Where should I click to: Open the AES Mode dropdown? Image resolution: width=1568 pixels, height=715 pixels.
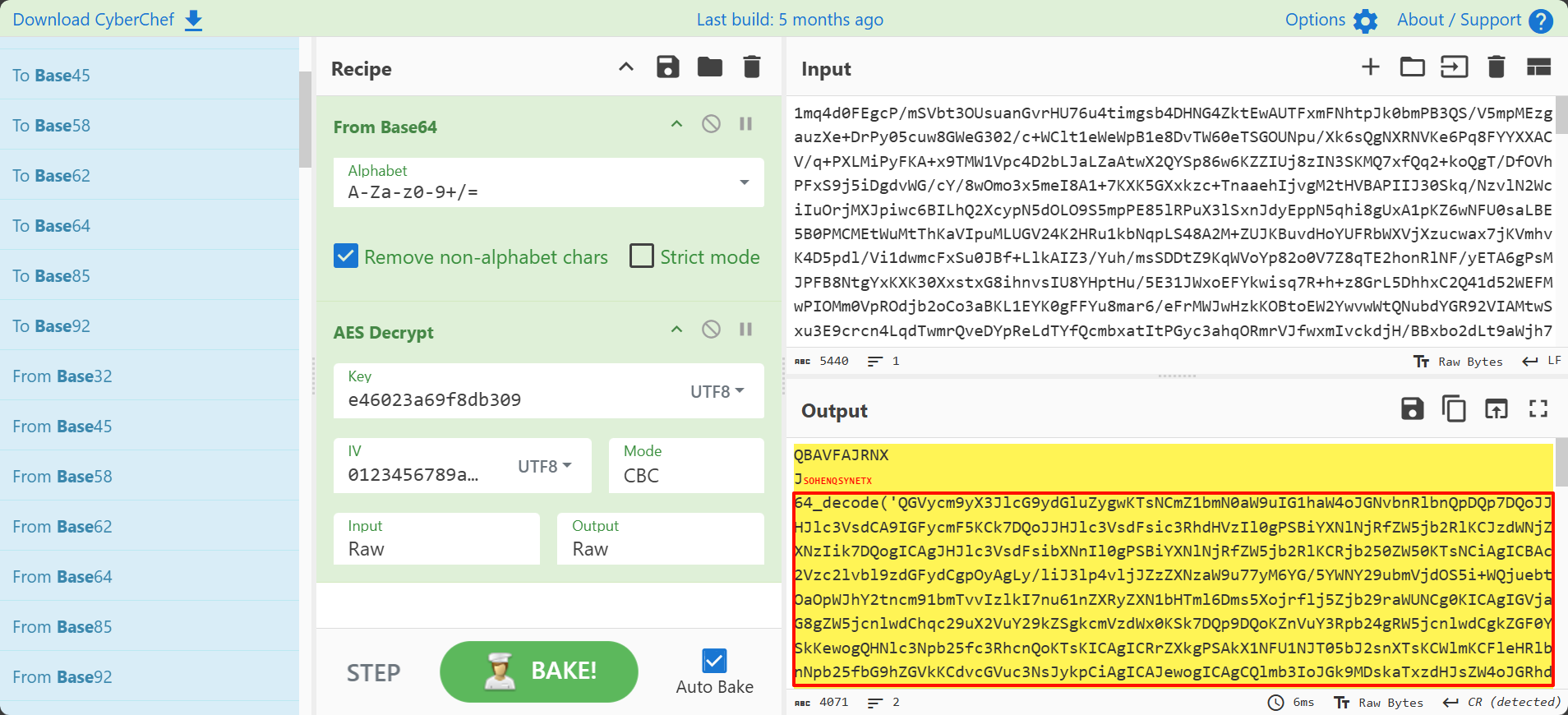(x=685, y=466)
